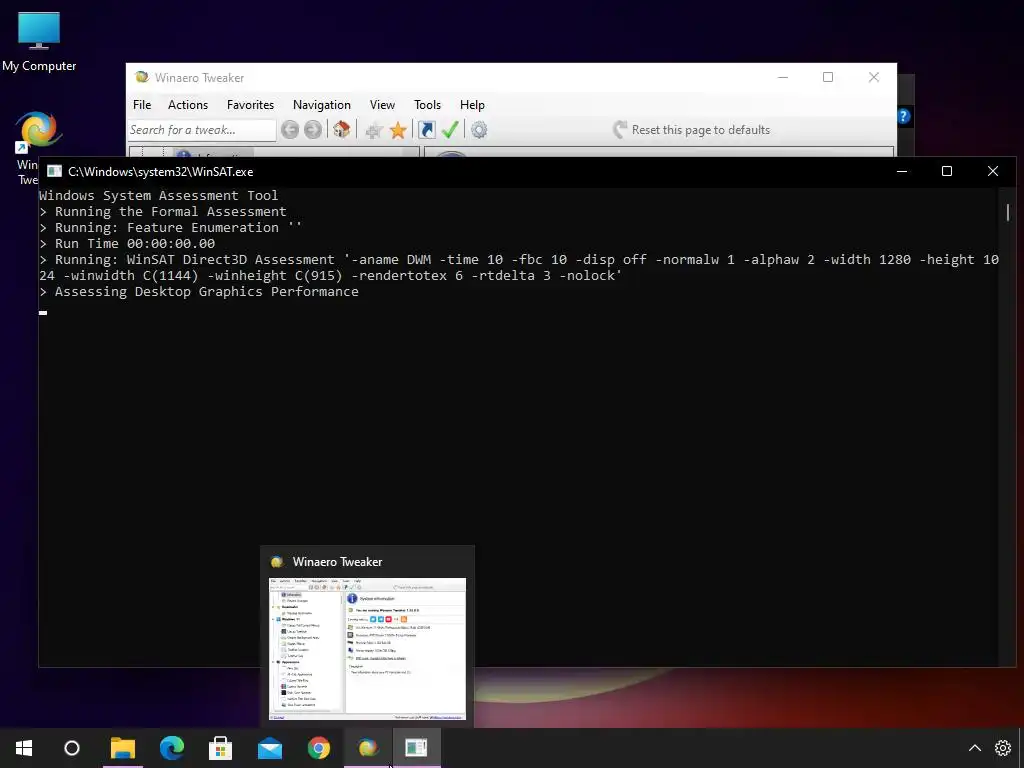Screen dimensions: 1024x768
Task: Click the Search for a tweak field
Action: pos(201,130)
